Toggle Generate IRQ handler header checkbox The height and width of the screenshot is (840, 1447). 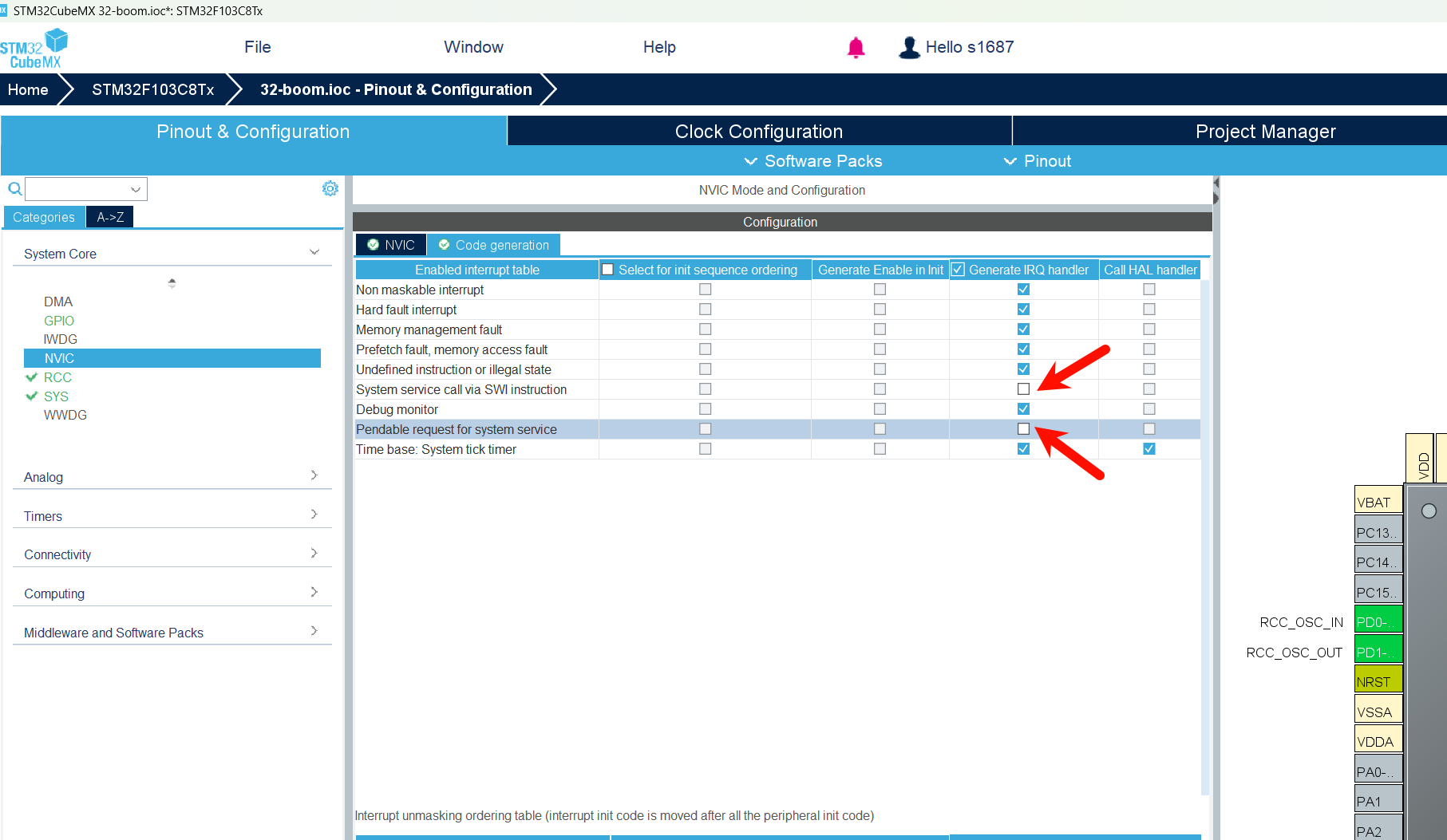click(x=958, y=270)
